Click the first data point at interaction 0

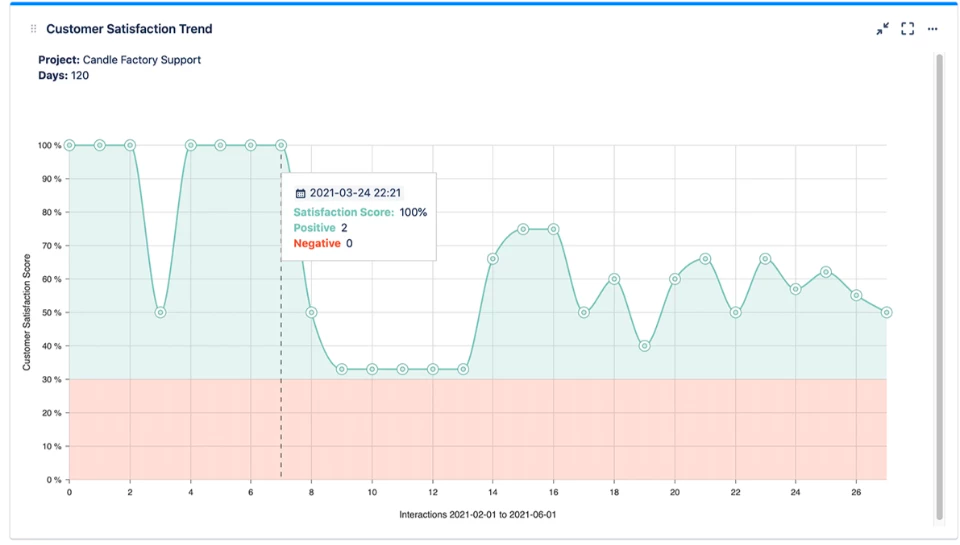69,145
